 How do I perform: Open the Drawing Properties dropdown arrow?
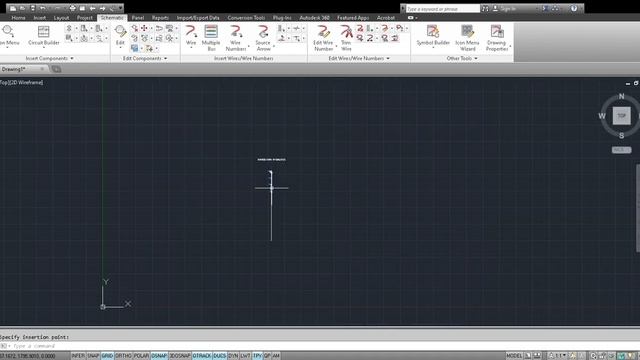tap(510, 46)
